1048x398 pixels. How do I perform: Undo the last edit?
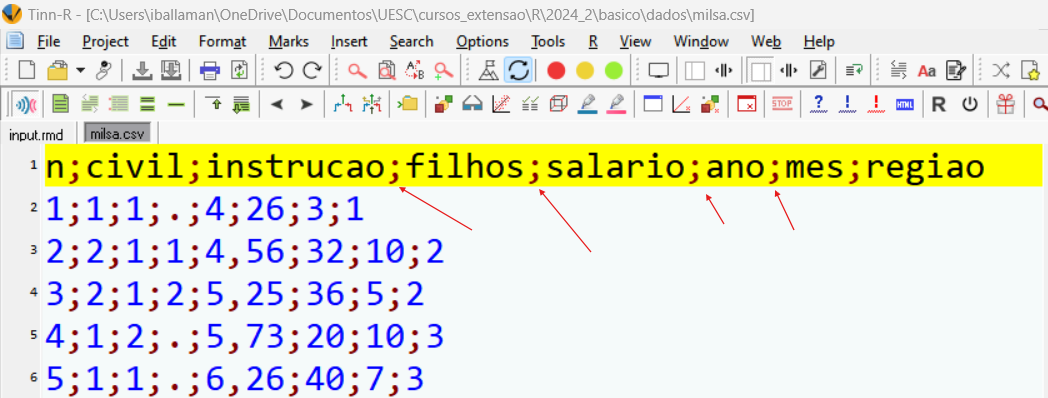click(284, 70)
